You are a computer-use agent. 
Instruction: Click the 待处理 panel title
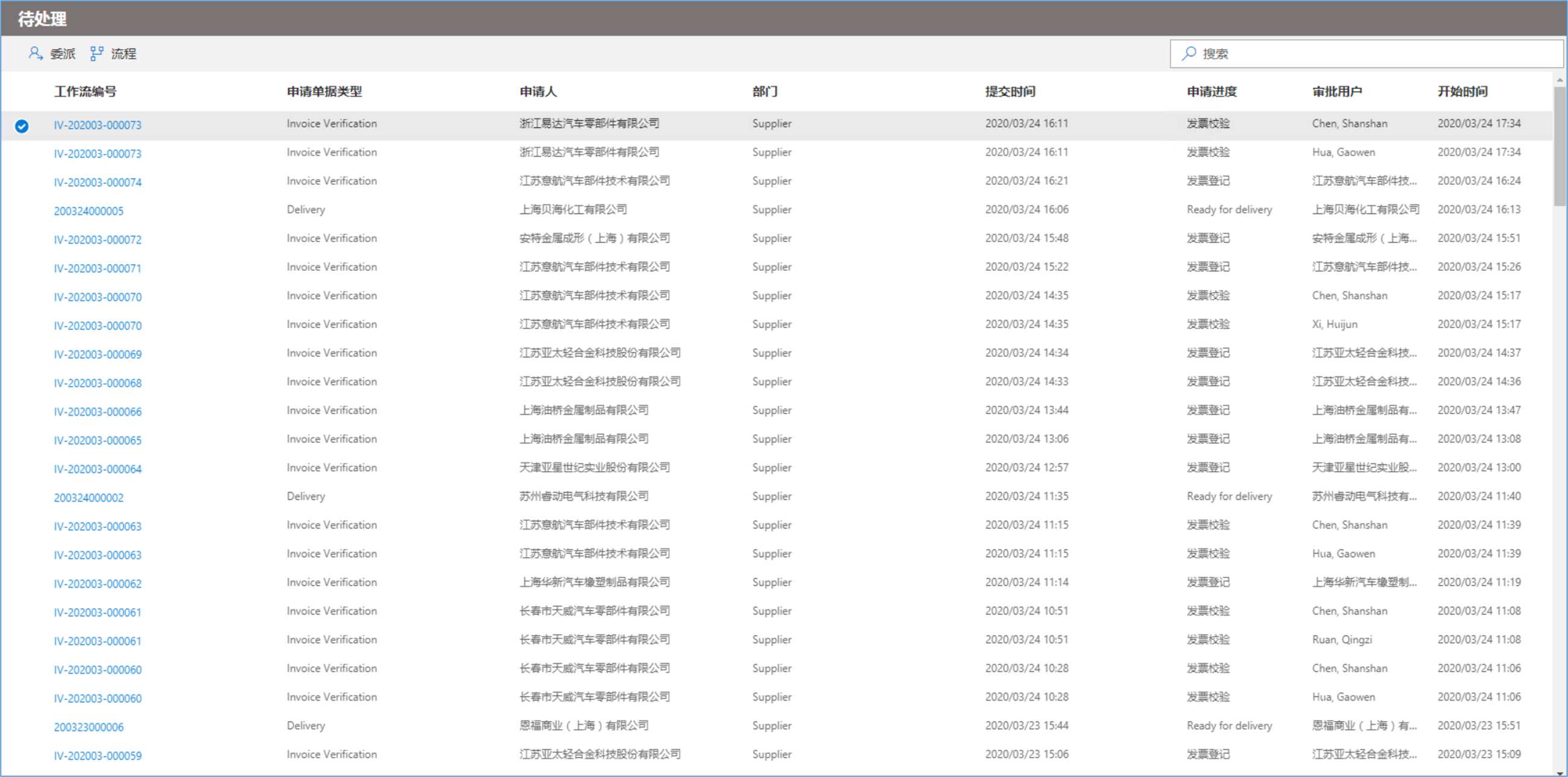pyautogui.click(x=42, y=19)
